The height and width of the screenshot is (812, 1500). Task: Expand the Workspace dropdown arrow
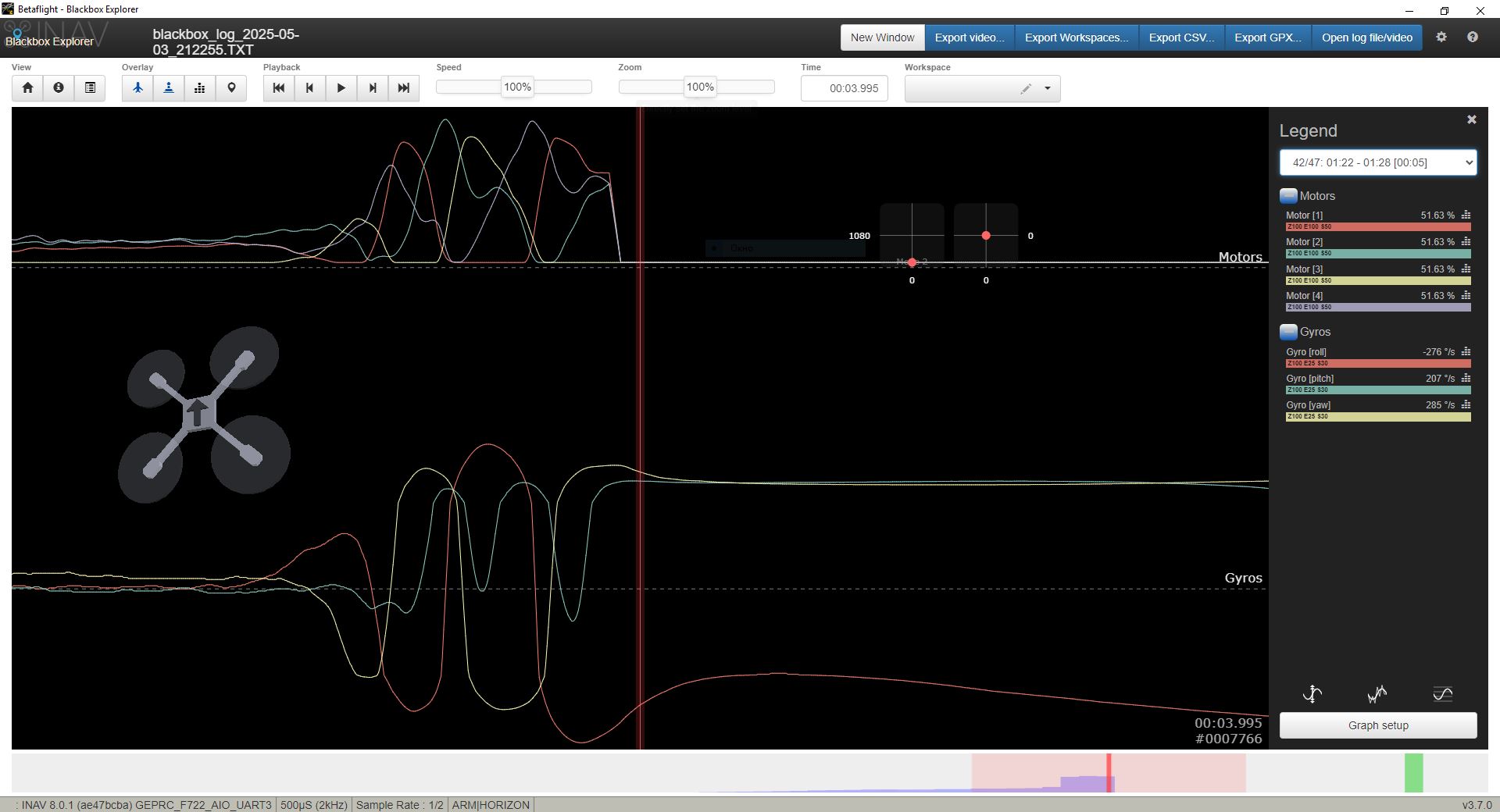coord(1048,88)
